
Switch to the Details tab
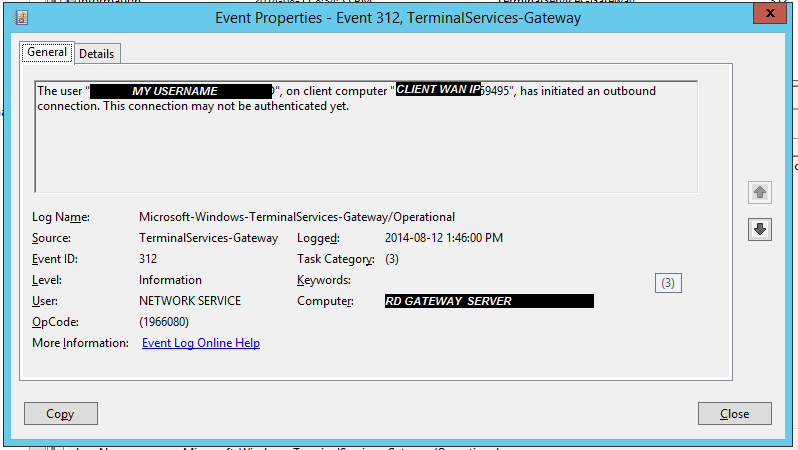(97, 53)
